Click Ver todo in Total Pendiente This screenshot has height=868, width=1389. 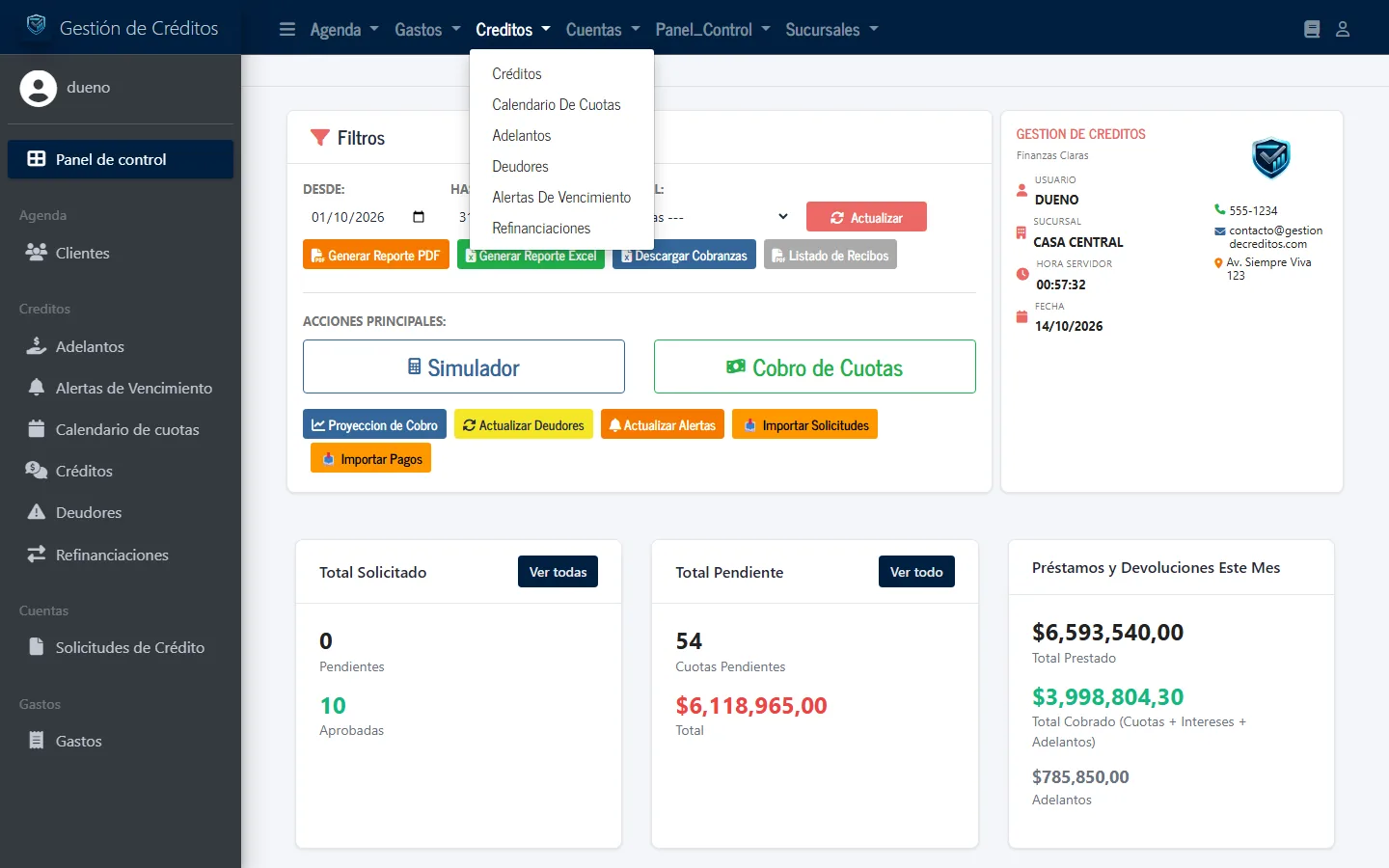click(916, 572)
